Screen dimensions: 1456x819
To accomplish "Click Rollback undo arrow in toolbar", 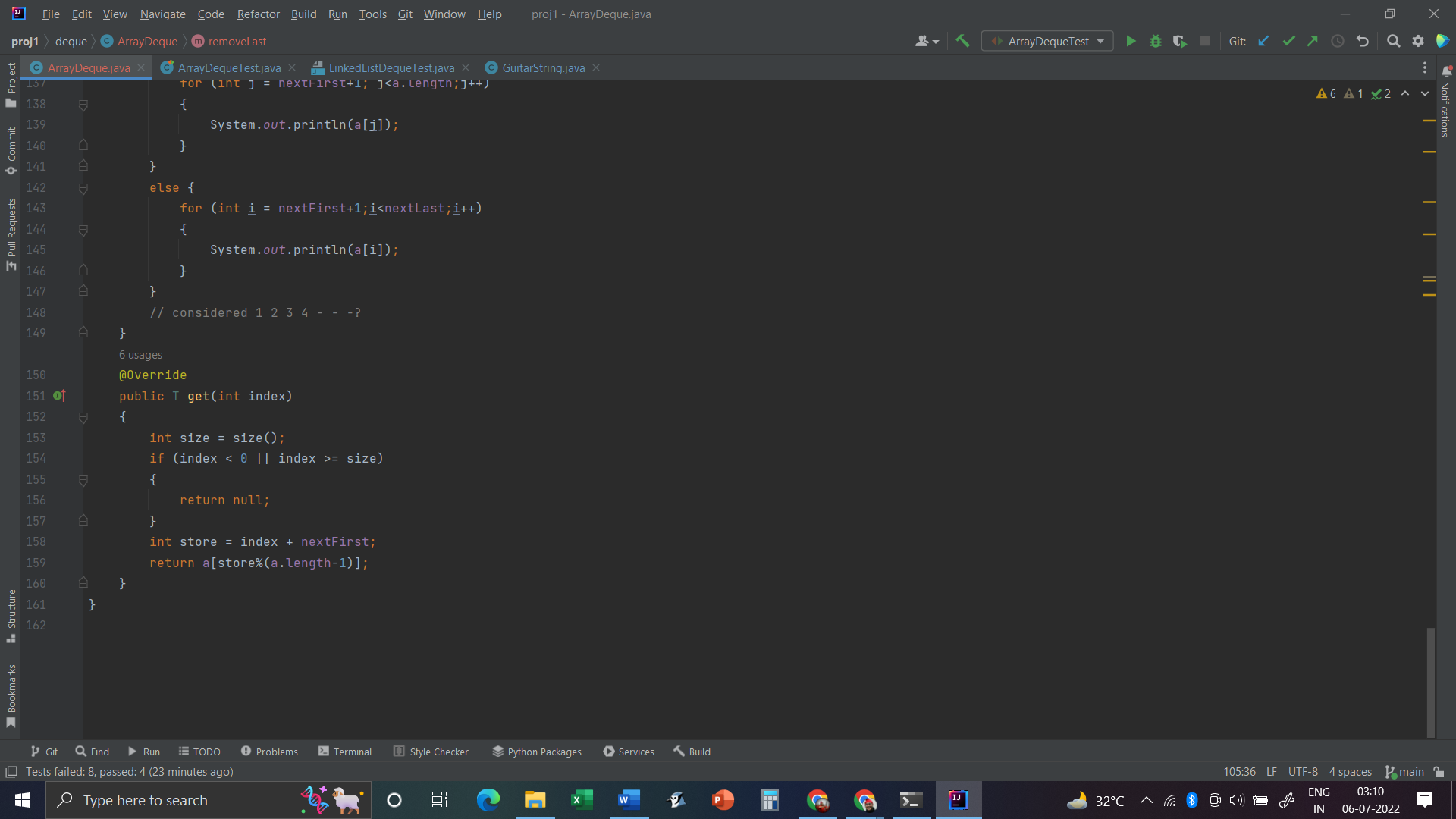I will pos(1362,42).
